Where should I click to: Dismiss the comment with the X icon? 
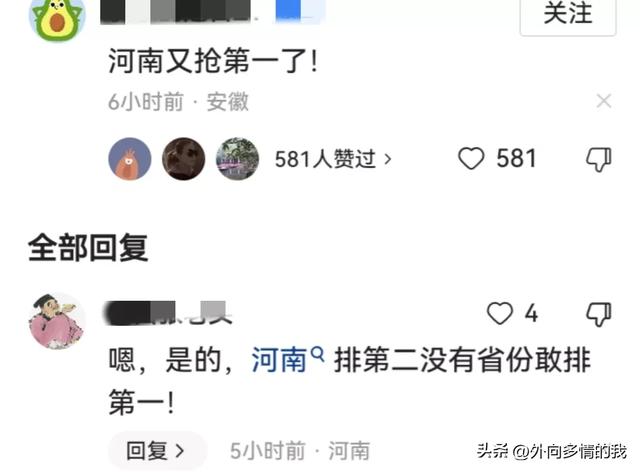[x=604, y=101]
